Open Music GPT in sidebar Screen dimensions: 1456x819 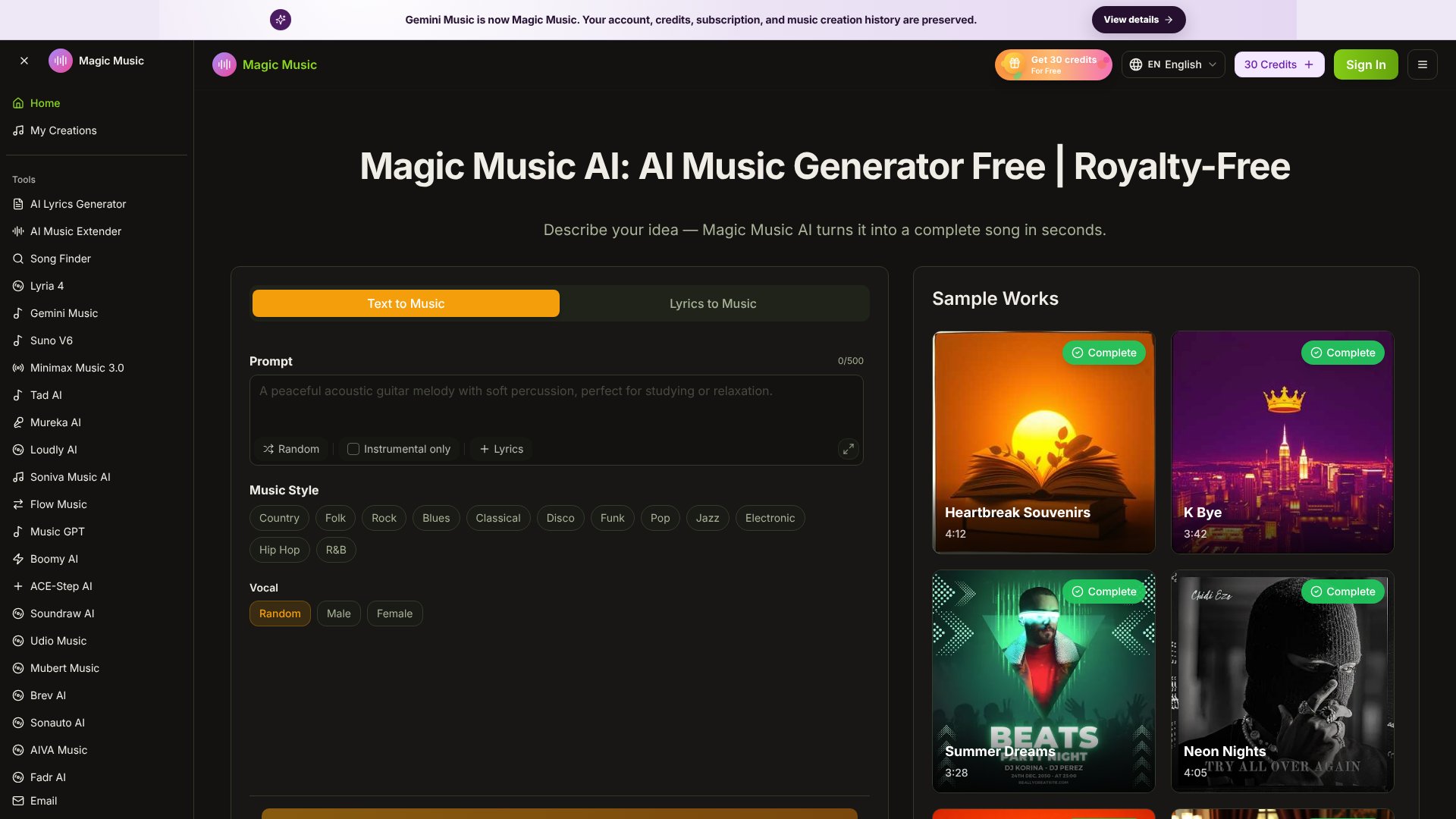pos(96,532)
